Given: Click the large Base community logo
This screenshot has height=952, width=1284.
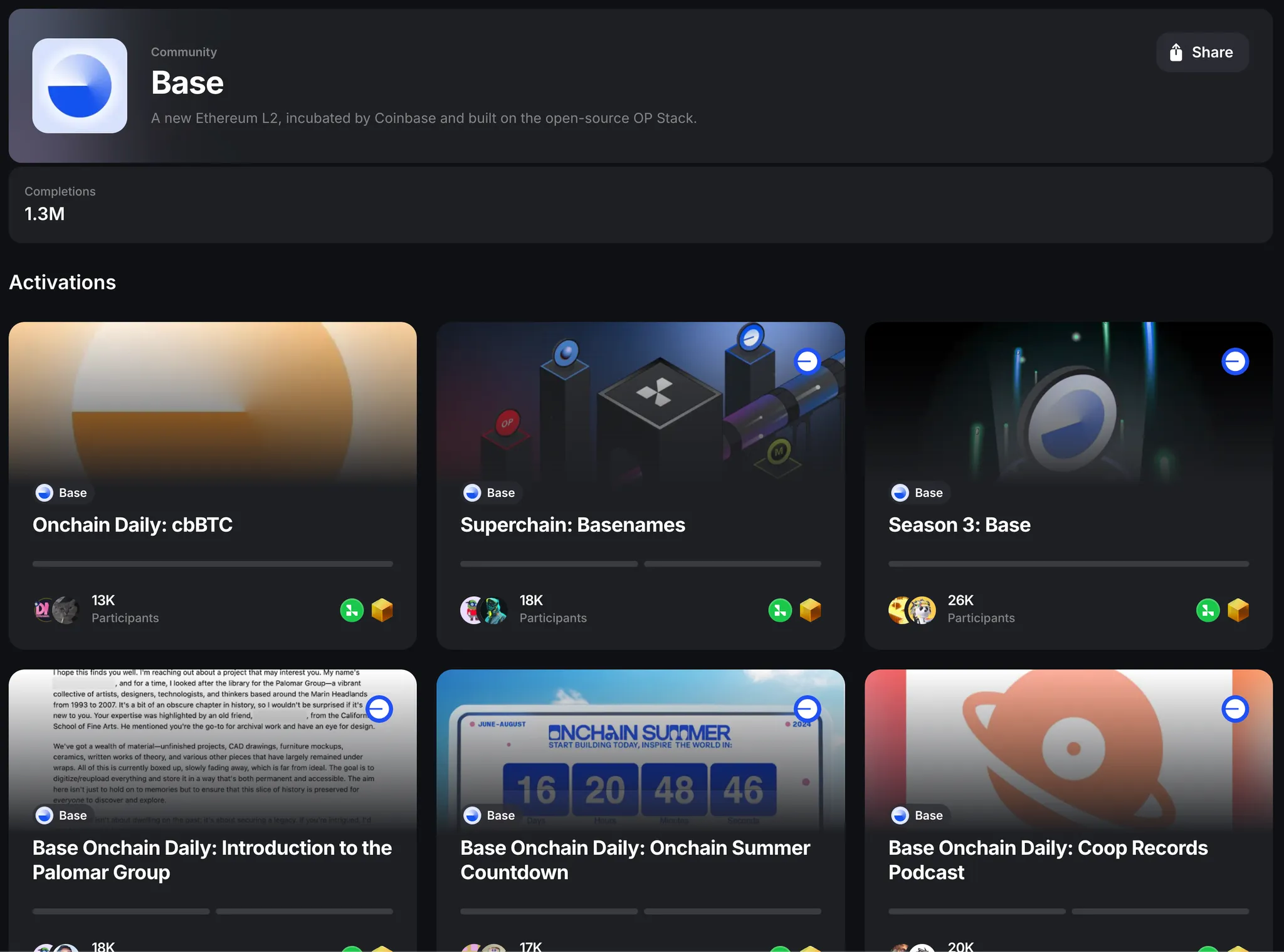Looking at the screenshot, I should [x=80, y=86].
